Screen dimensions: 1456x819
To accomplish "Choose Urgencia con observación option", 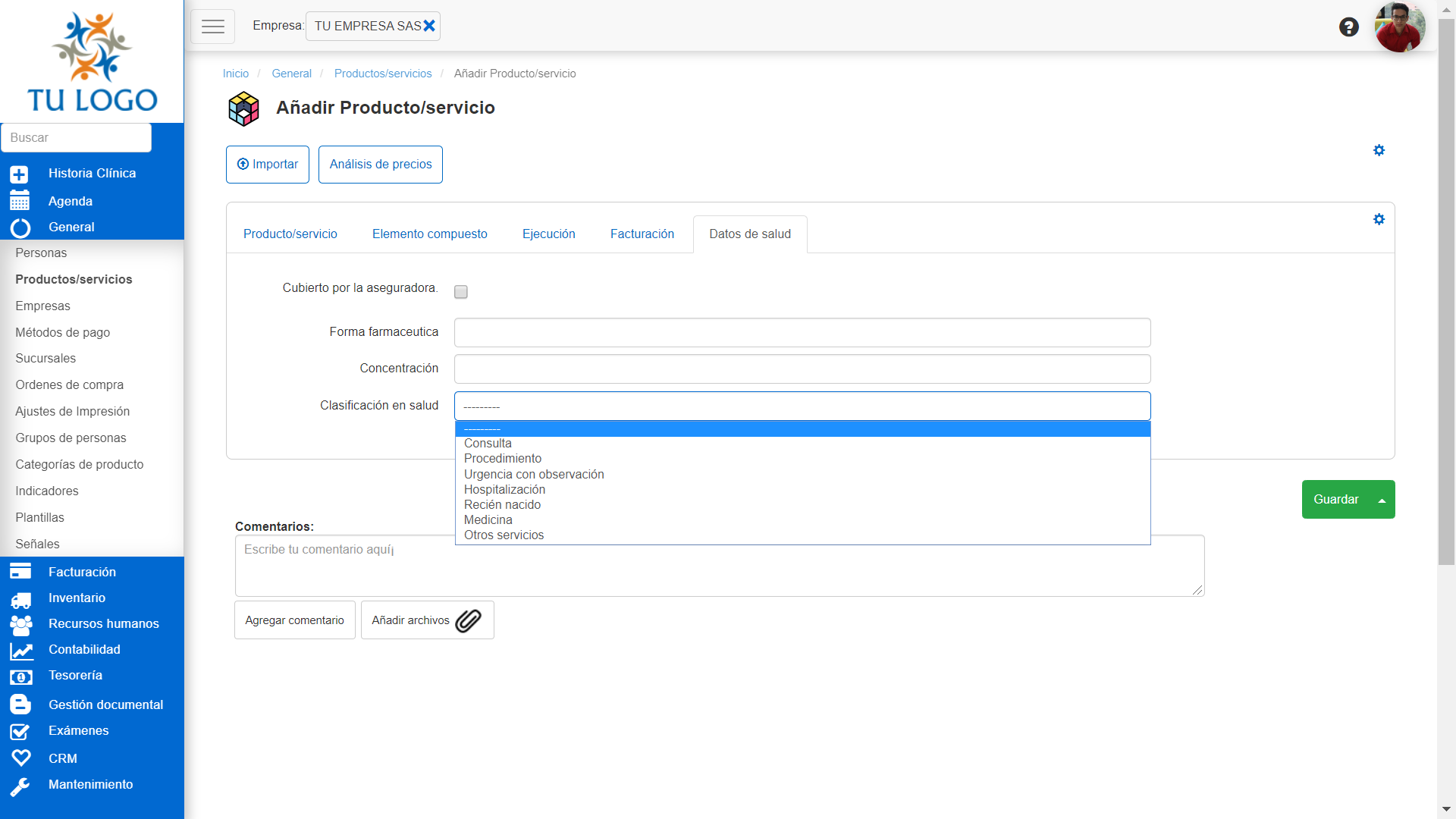I will pyautogui.click(x=534, y=475).
